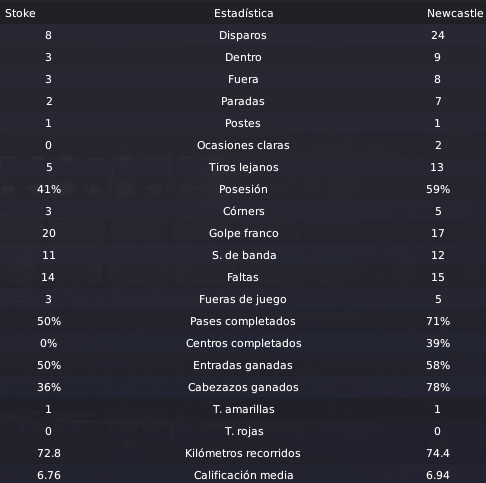Screen dimensions: 486x483
Task: Click the Pases completados label
Action: coord(243,321)
